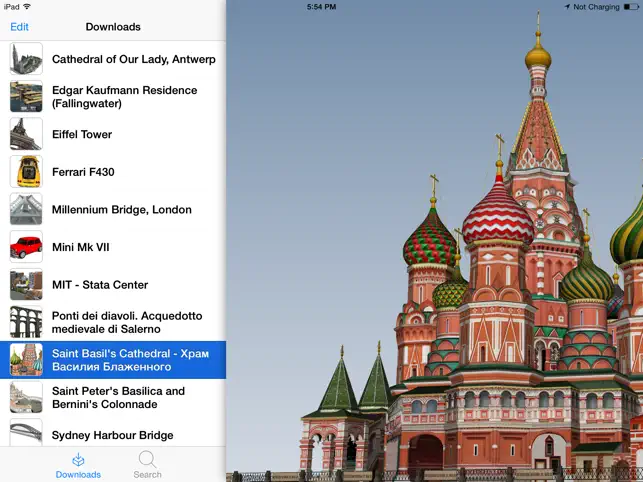Select the Sydney Harbour Bridge thumbnail
The width and height of the screenshot is (643, 482).
pyautogui.click(x=26, y=432)
